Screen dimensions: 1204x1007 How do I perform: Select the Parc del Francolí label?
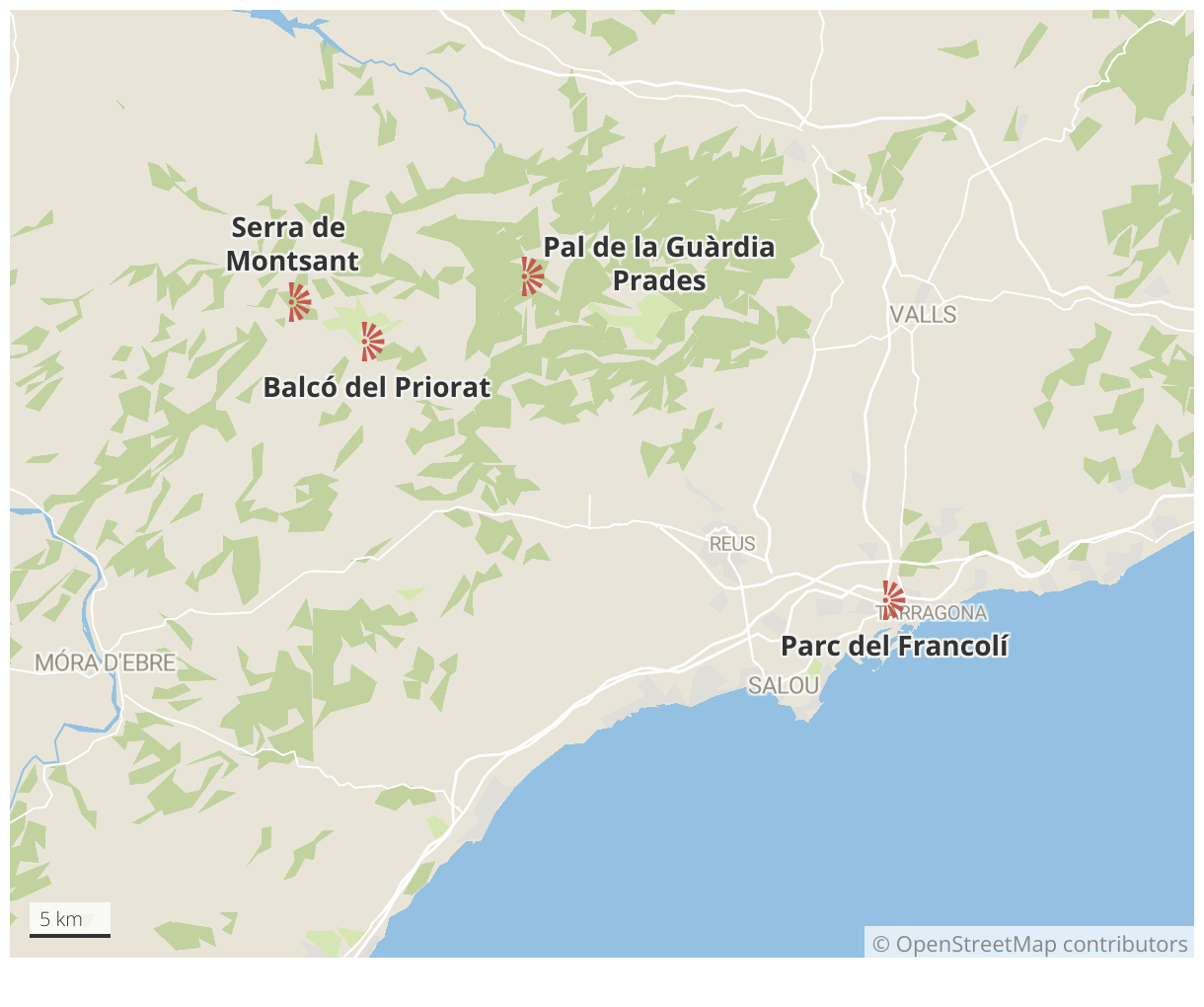(894, 646)
